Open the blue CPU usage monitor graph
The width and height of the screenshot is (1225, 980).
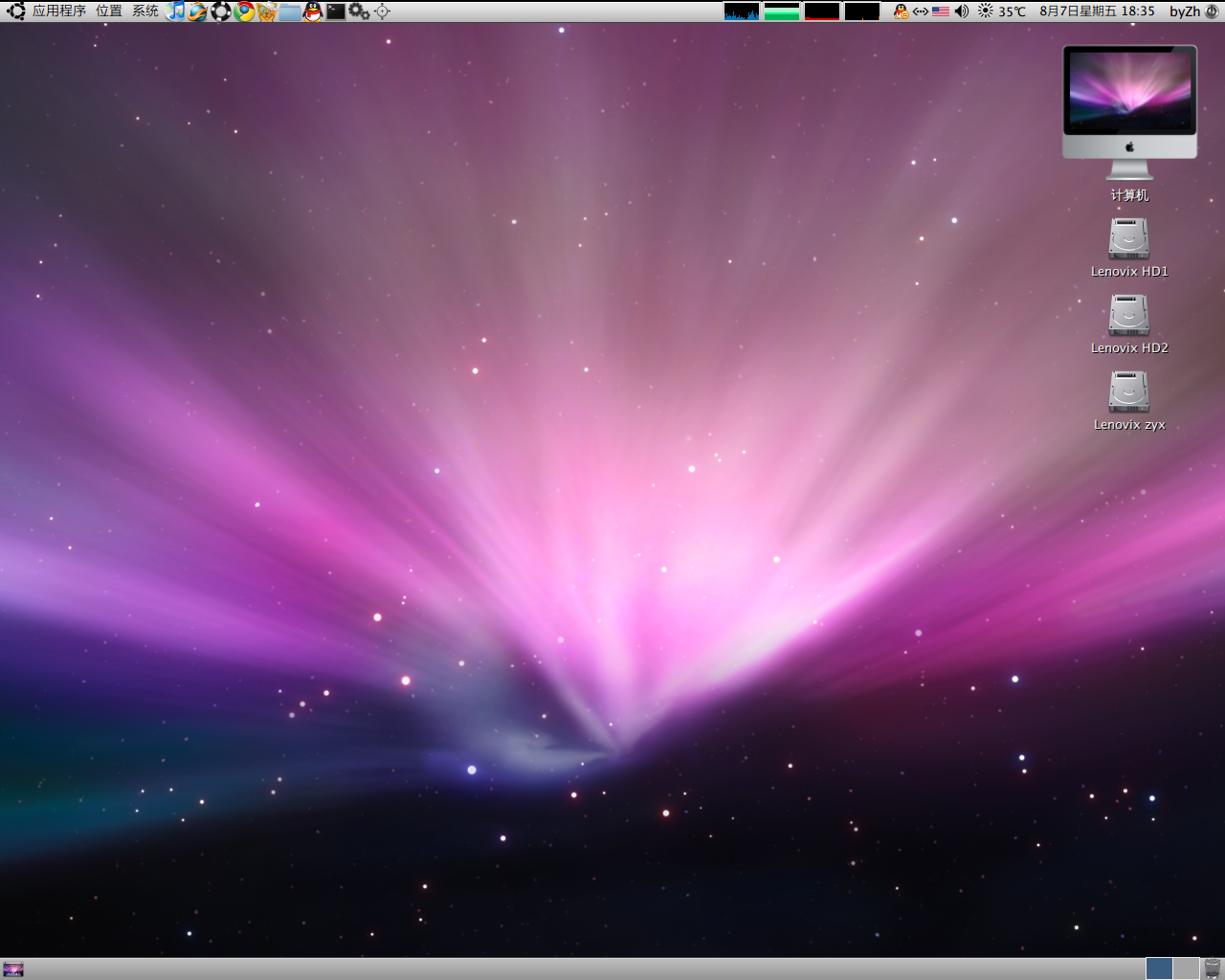point(742,11)
